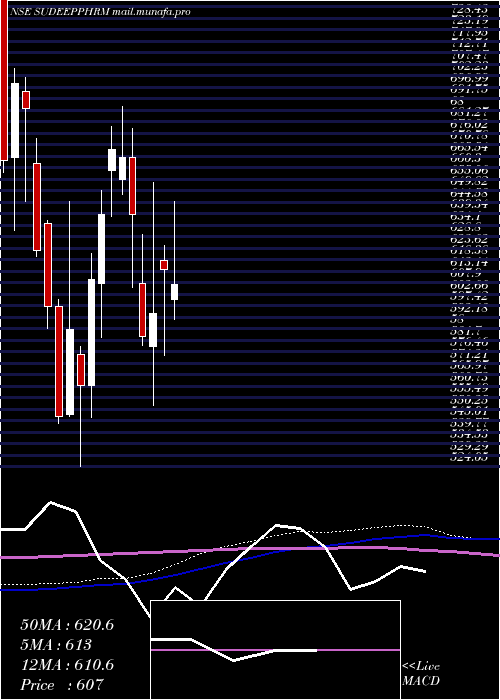Image resolution: width=500 pixels, height=700 pixels.
Task: Click the 529.29 price axis label
Action: 469,446
